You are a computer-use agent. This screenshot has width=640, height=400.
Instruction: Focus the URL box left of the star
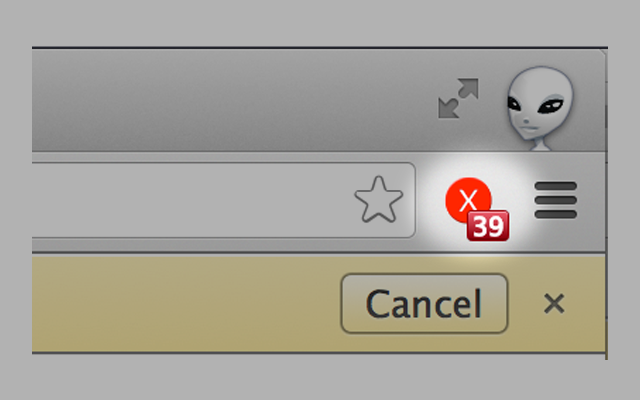(192, 200)
